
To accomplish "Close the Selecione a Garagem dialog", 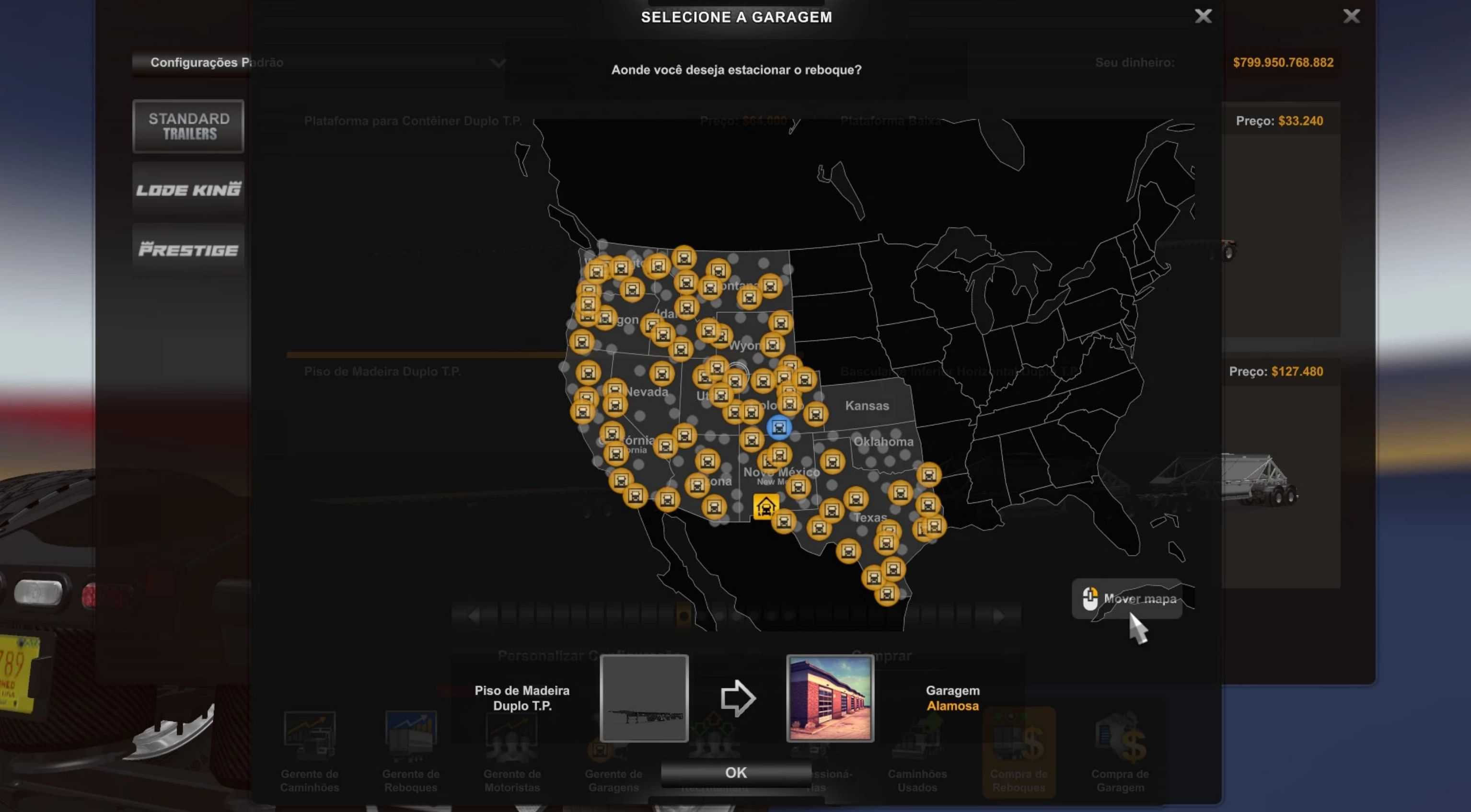I will click(1203, 16).
